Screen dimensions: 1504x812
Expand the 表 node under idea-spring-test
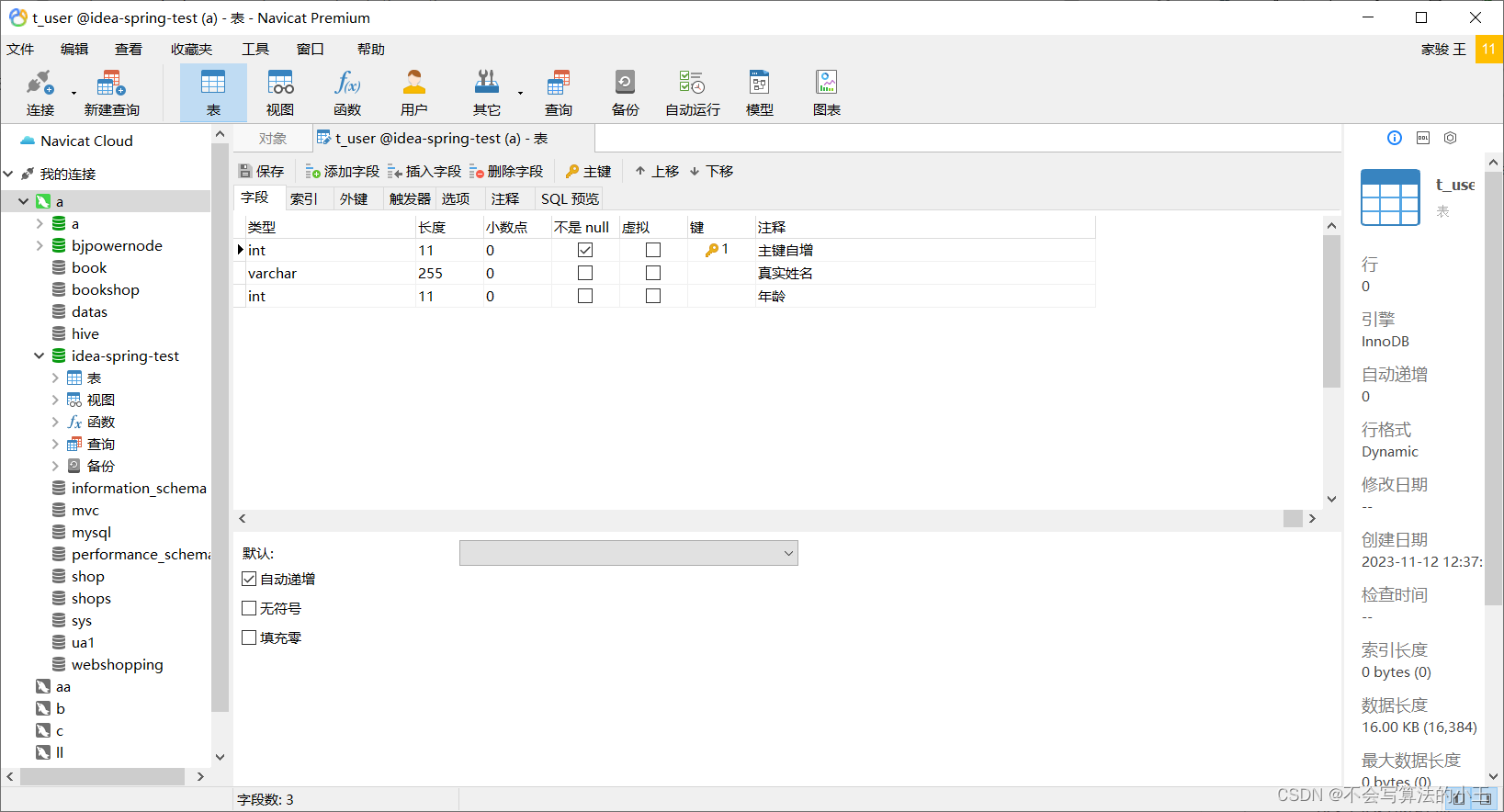(55, 378)
